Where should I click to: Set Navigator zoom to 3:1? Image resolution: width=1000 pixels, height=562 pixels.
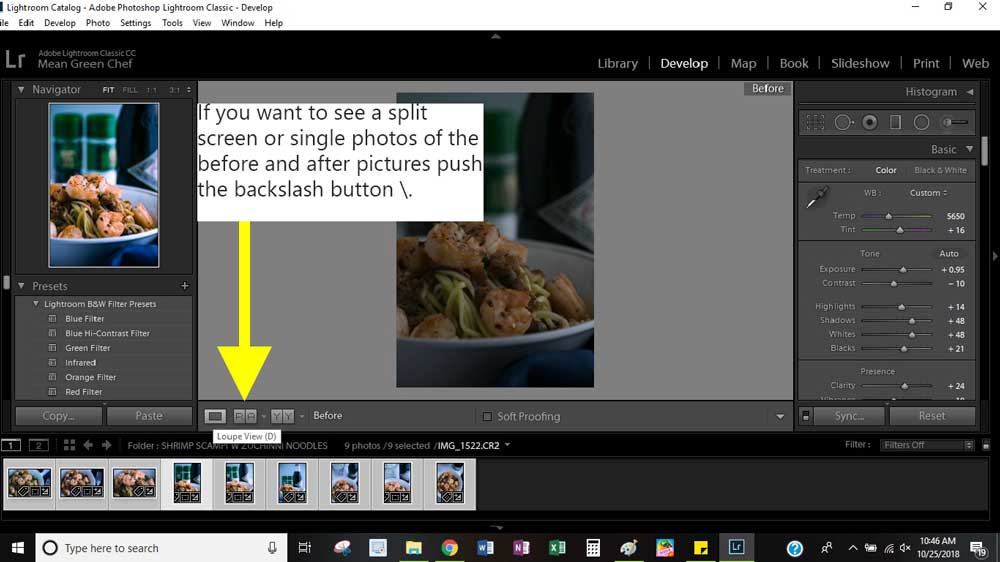click(x=174, y=90)
